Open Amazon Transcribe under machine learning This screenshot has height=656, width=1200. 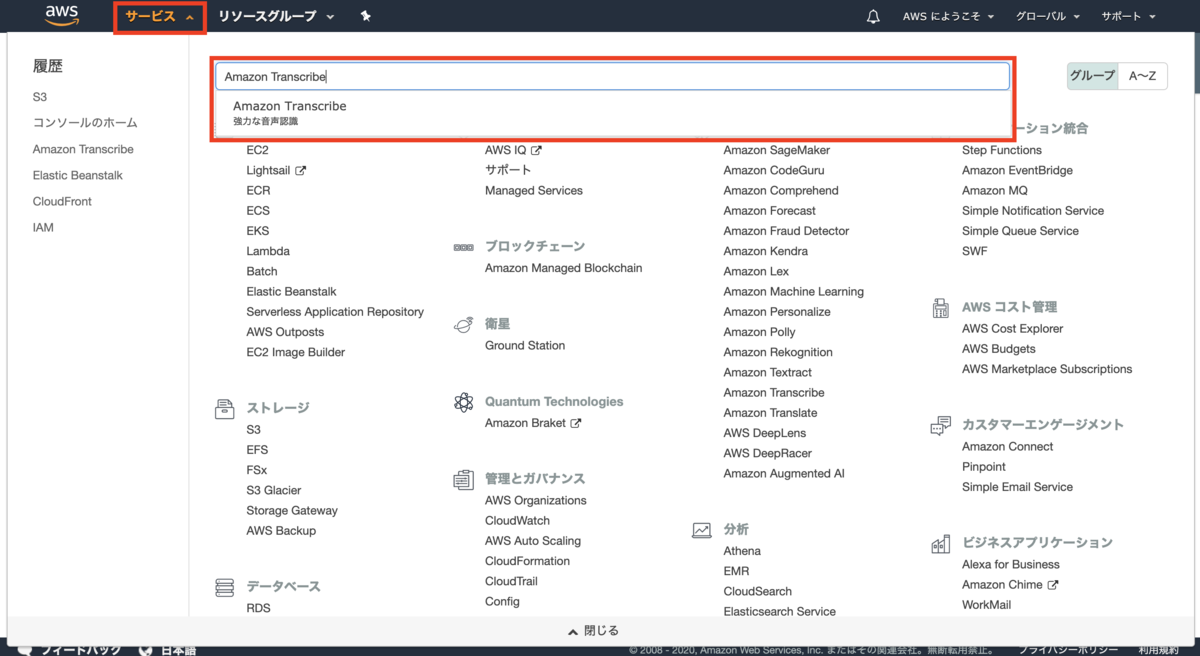(774, 392)
